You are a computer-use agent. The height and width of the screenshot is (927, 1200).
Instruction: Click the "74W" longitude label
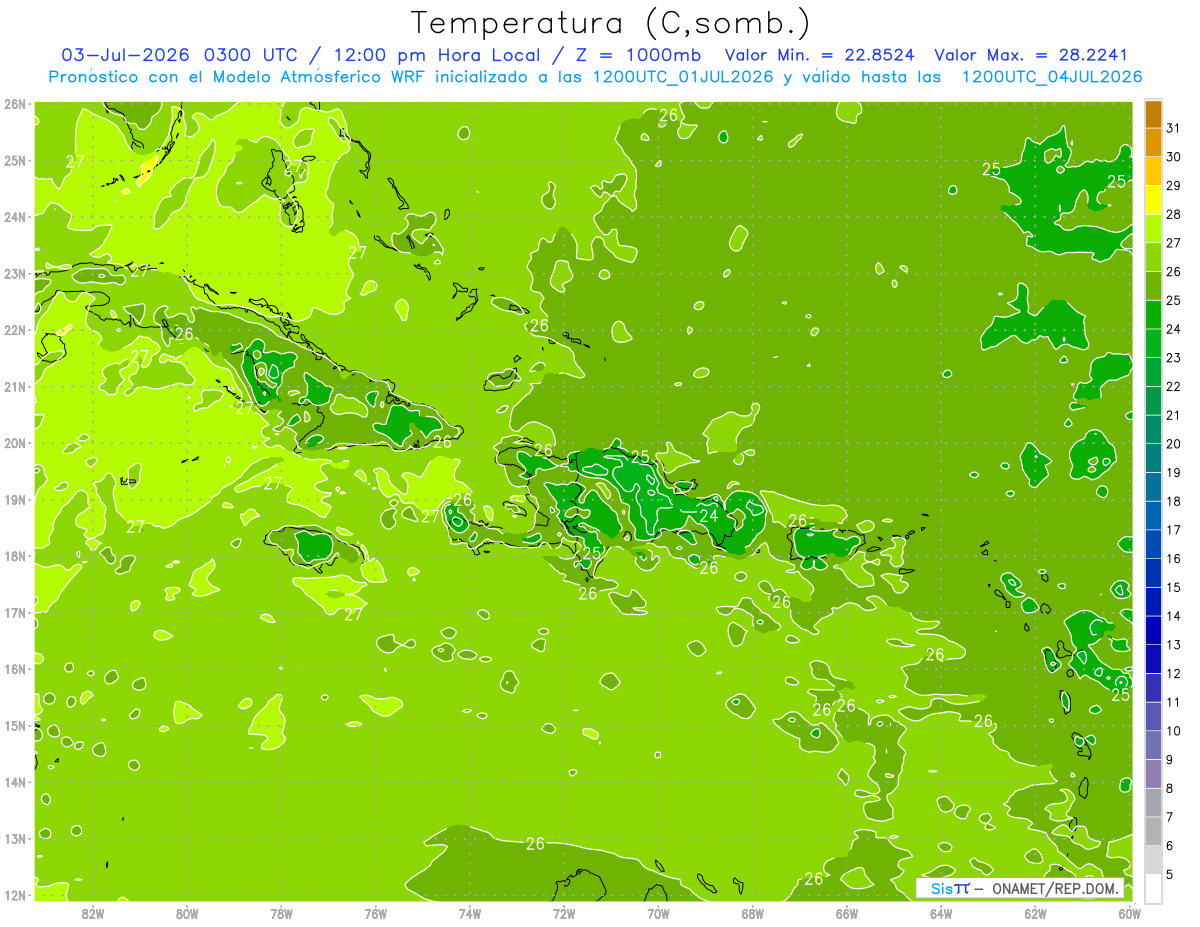[470, 913]
